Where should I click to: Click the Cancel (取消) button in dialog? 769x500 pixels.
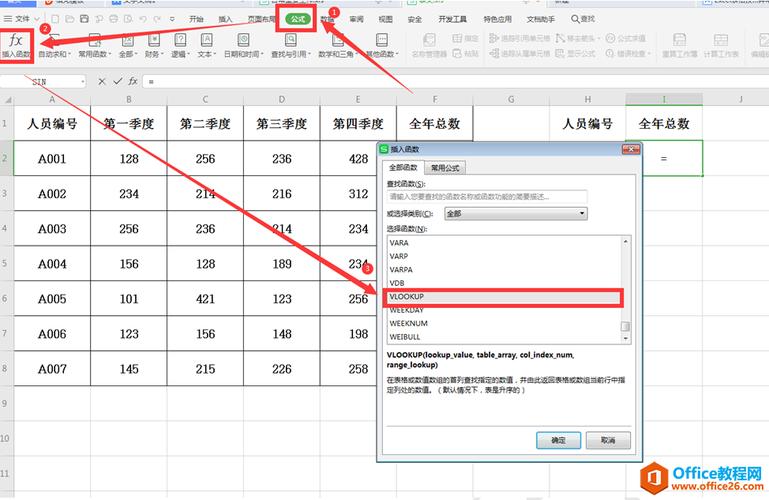(x=608, y=440)
